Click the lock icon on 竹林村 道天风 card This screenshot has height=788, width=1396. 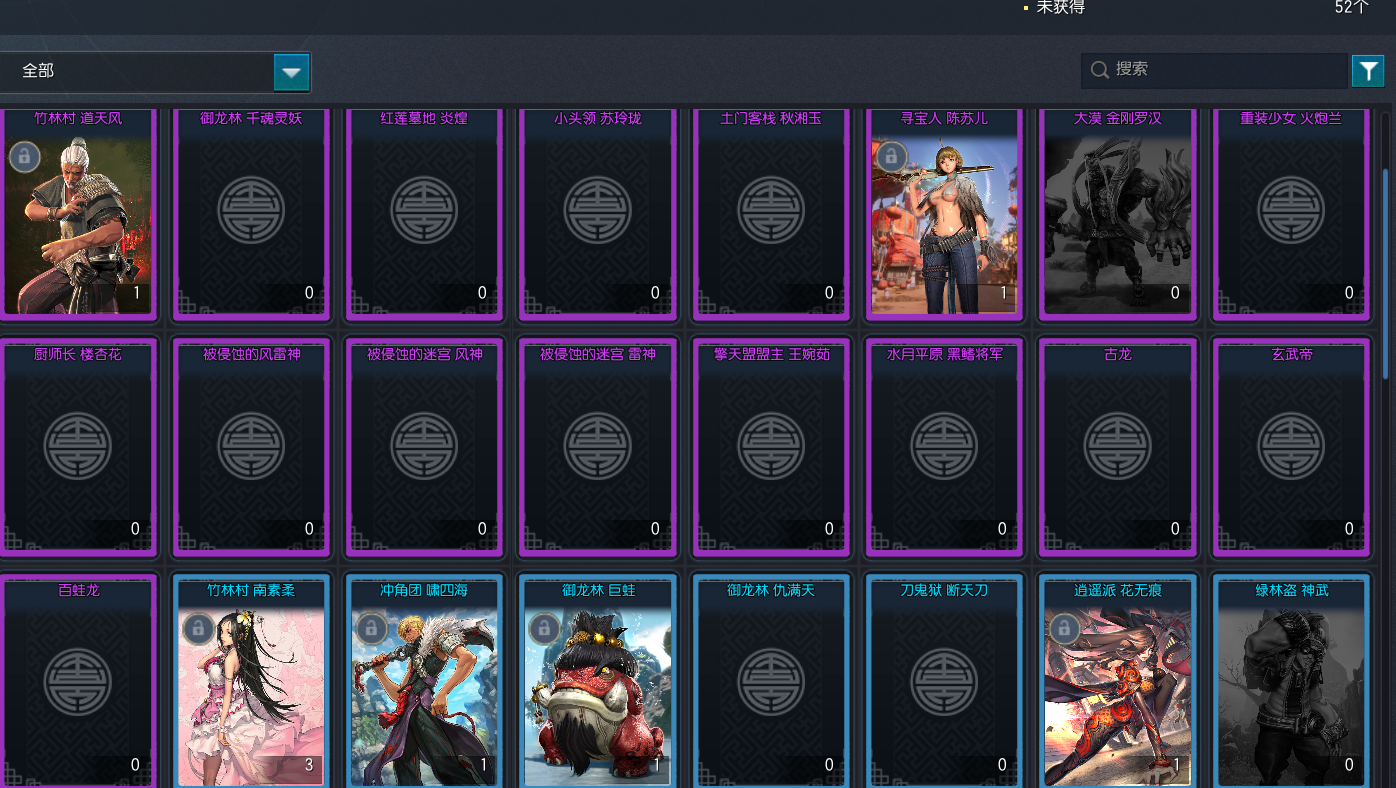(25, 155)
